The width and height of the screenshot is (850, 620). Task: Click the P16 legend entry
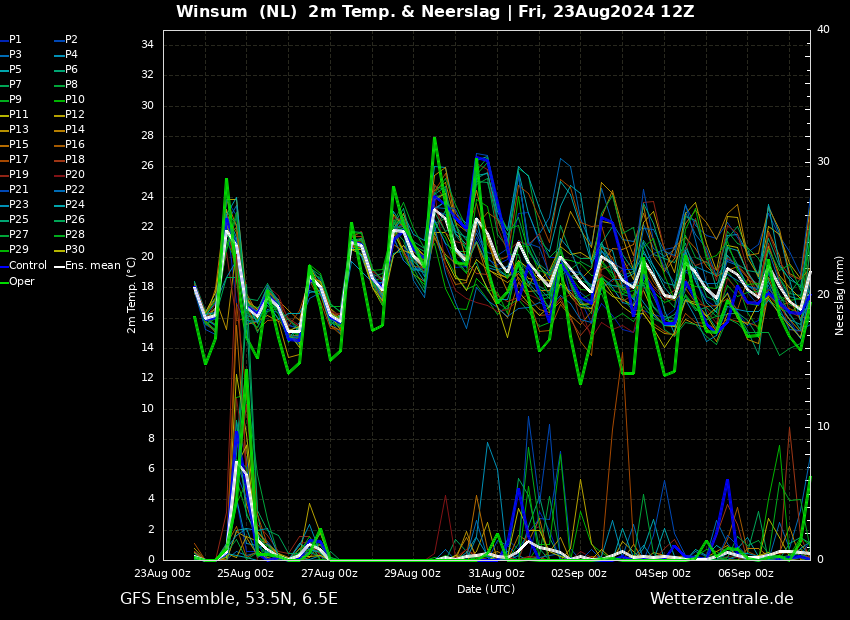click(x=69, y=145)
